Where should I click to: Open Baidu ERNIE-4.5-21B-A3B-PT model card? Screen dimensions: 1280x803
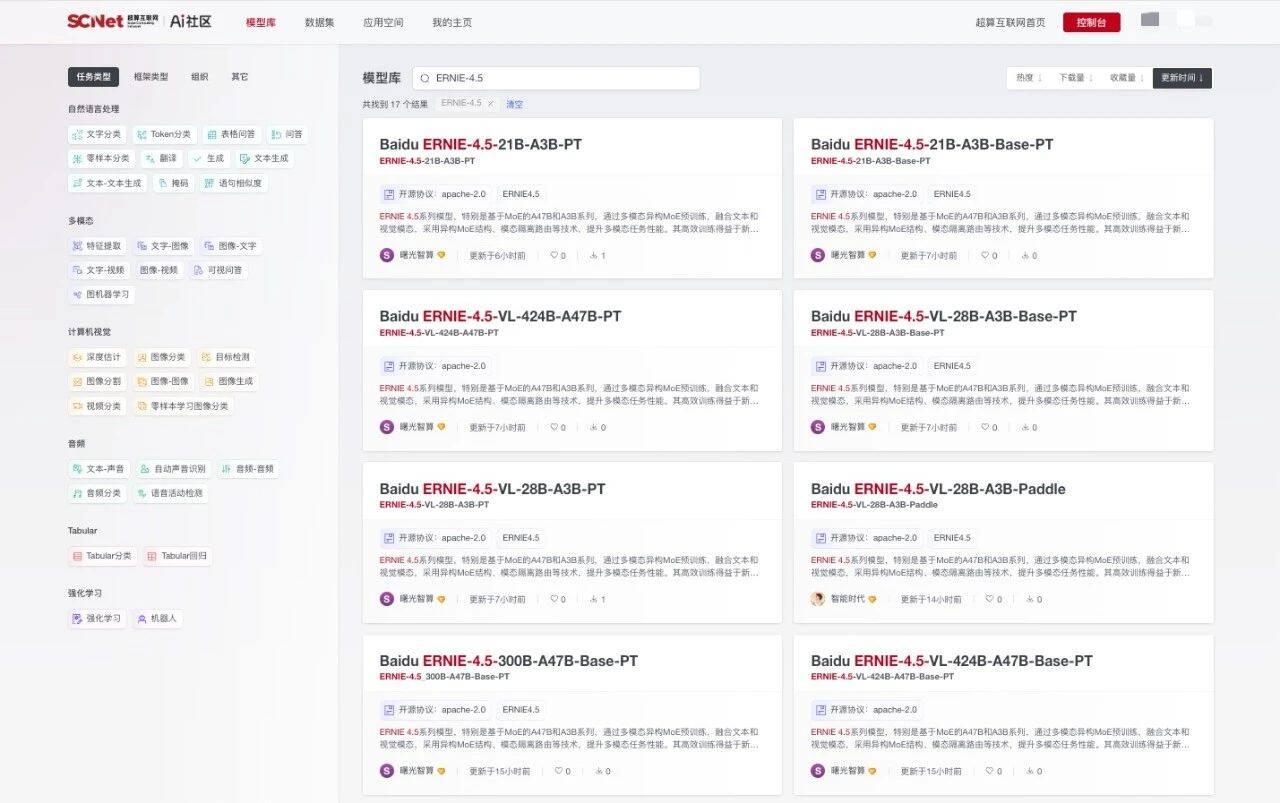pos(572,198)
